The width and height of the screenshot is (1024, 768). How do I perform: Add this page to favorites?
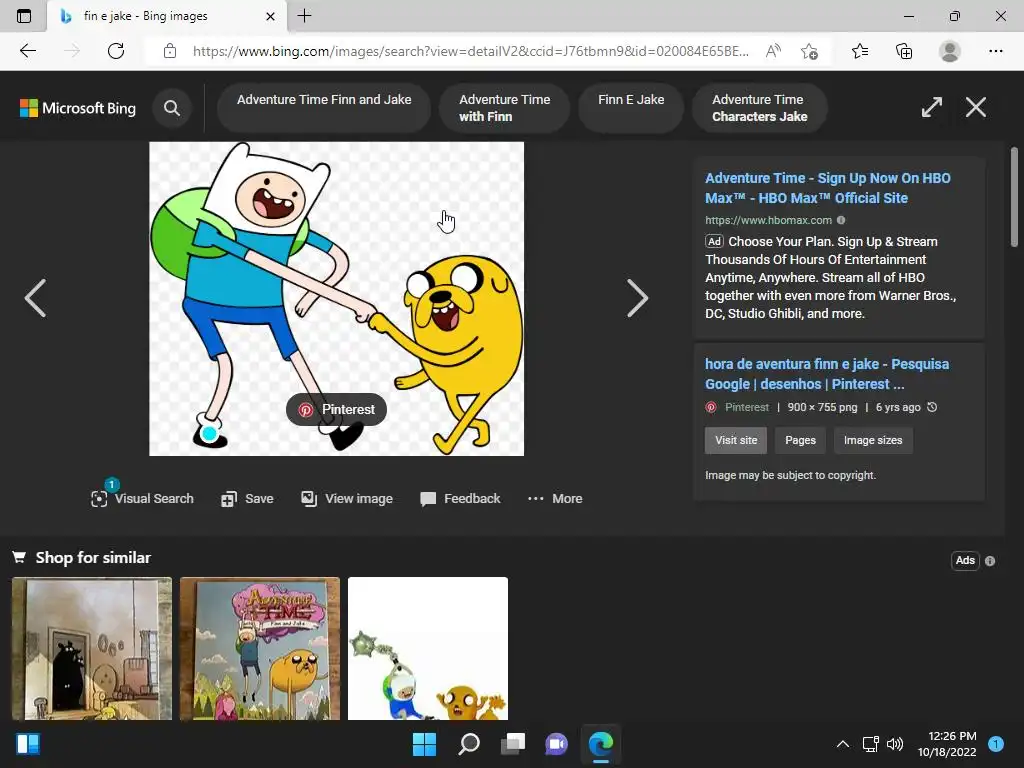click(809, 51)
